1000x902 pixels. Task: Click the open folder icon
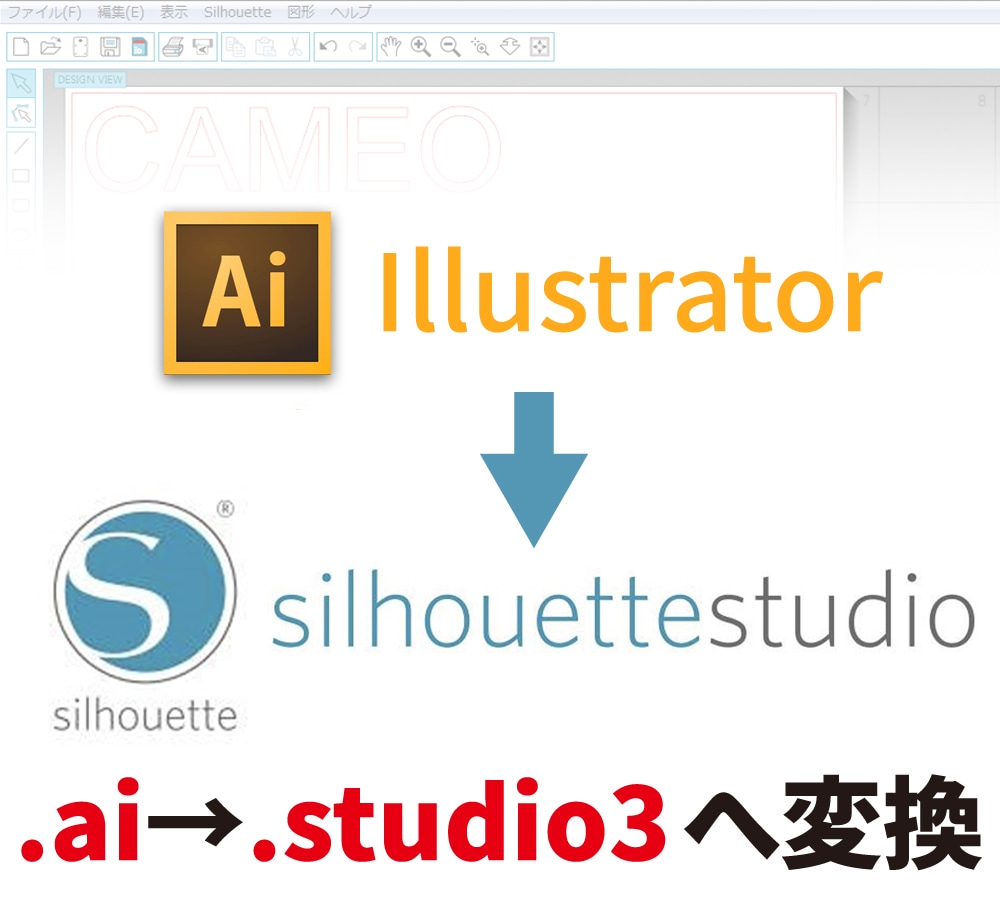pos(50,47)
